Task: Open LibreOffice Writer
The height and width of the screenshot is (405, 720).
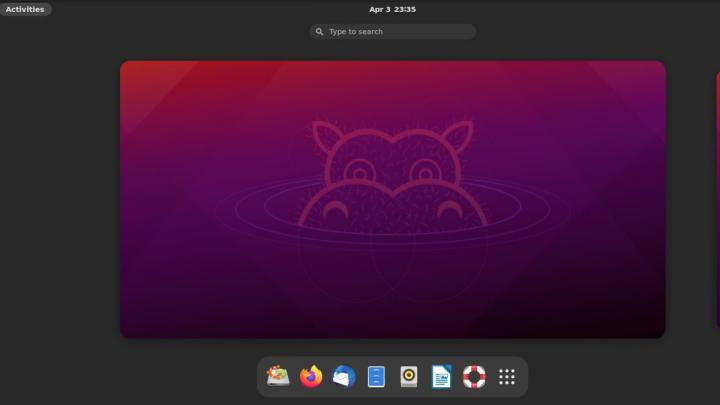Action: [441, 377]
